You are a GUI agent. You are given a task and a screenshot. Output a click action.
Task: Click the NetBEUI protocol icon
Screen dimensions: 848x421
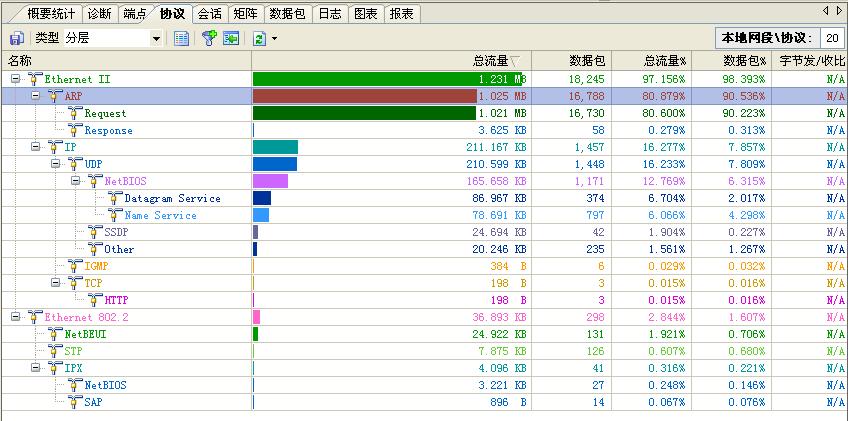(x=55, y=334)
